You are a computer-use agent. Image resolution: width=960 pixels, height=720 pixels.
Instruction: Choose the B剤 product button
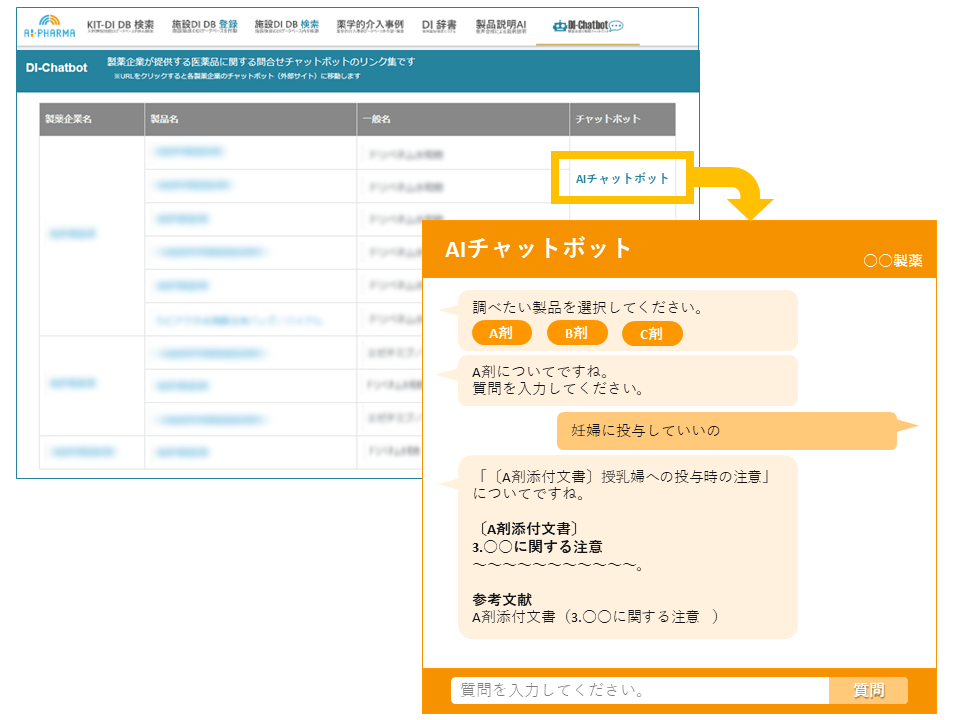576,334
